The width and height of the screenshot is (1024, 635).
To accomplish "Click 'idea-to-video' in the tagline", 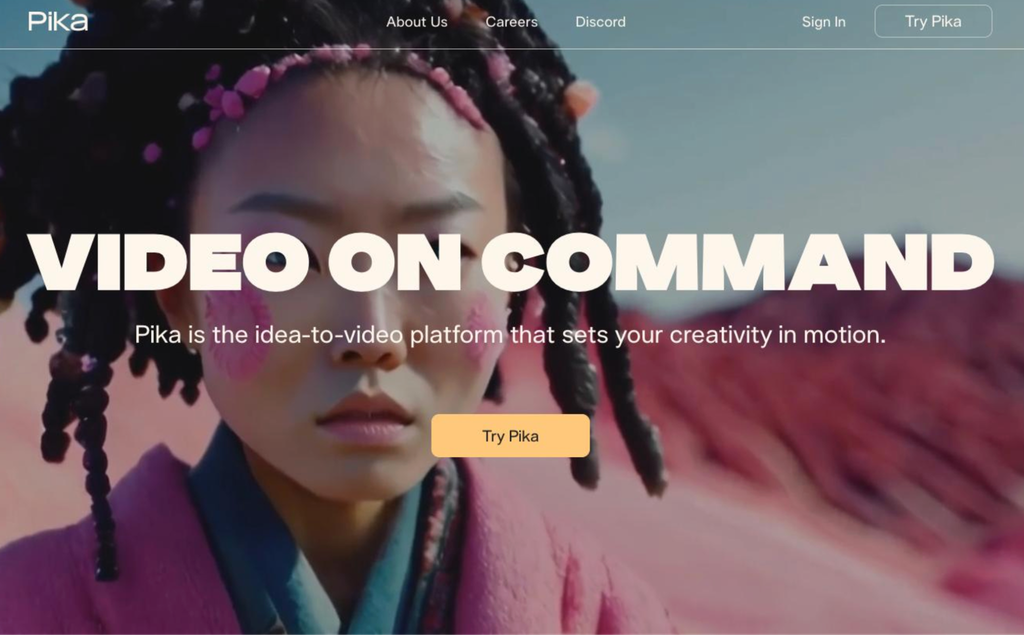I will pyautogui.click(x=328, y=334).
